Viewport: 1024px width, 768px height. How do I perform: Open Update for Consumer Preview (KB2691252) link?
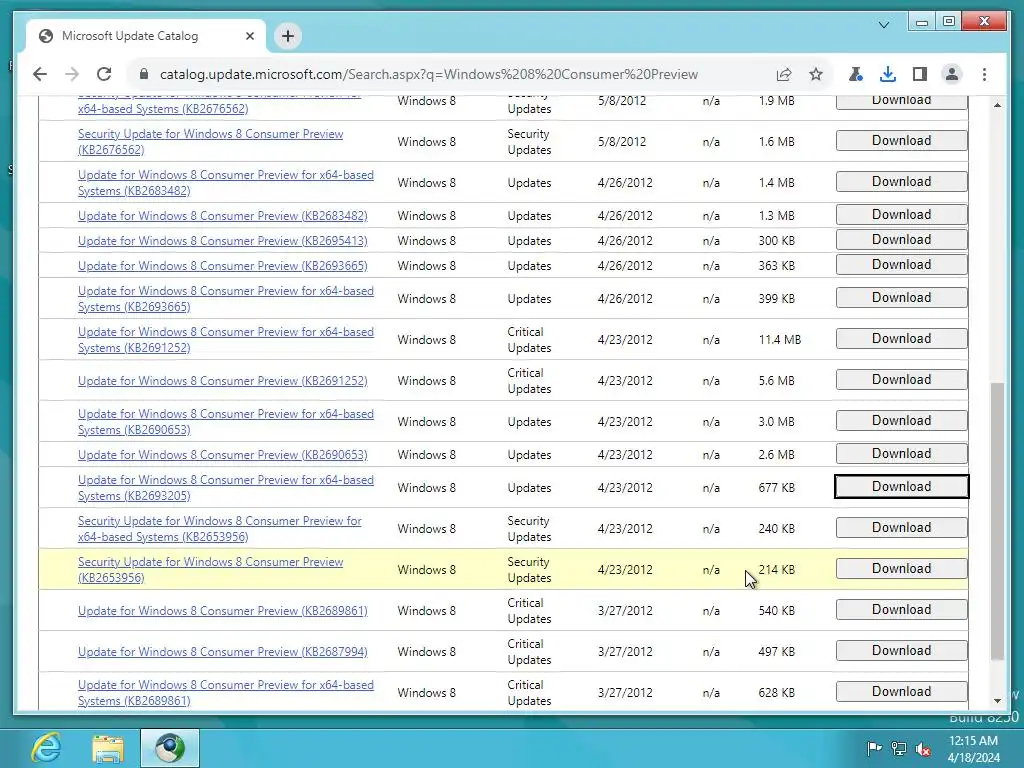223,381
